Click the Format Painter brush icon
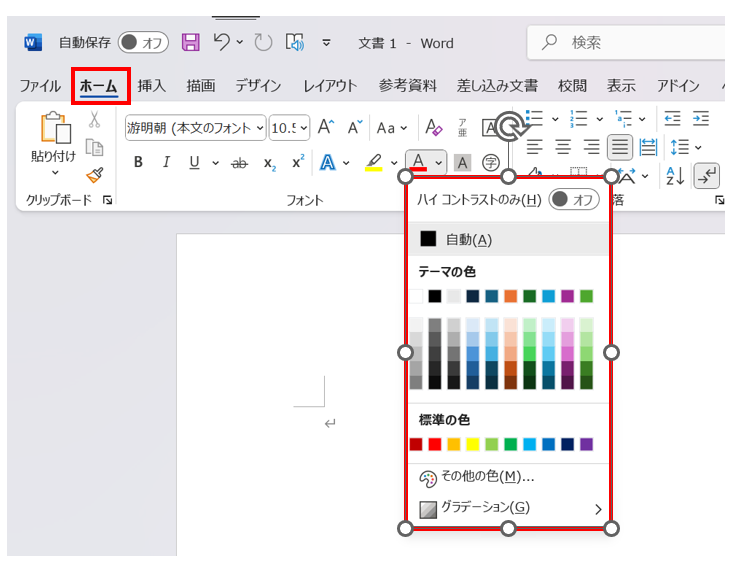The width and height of the screenshot is (736, 572). coord(95,175)
